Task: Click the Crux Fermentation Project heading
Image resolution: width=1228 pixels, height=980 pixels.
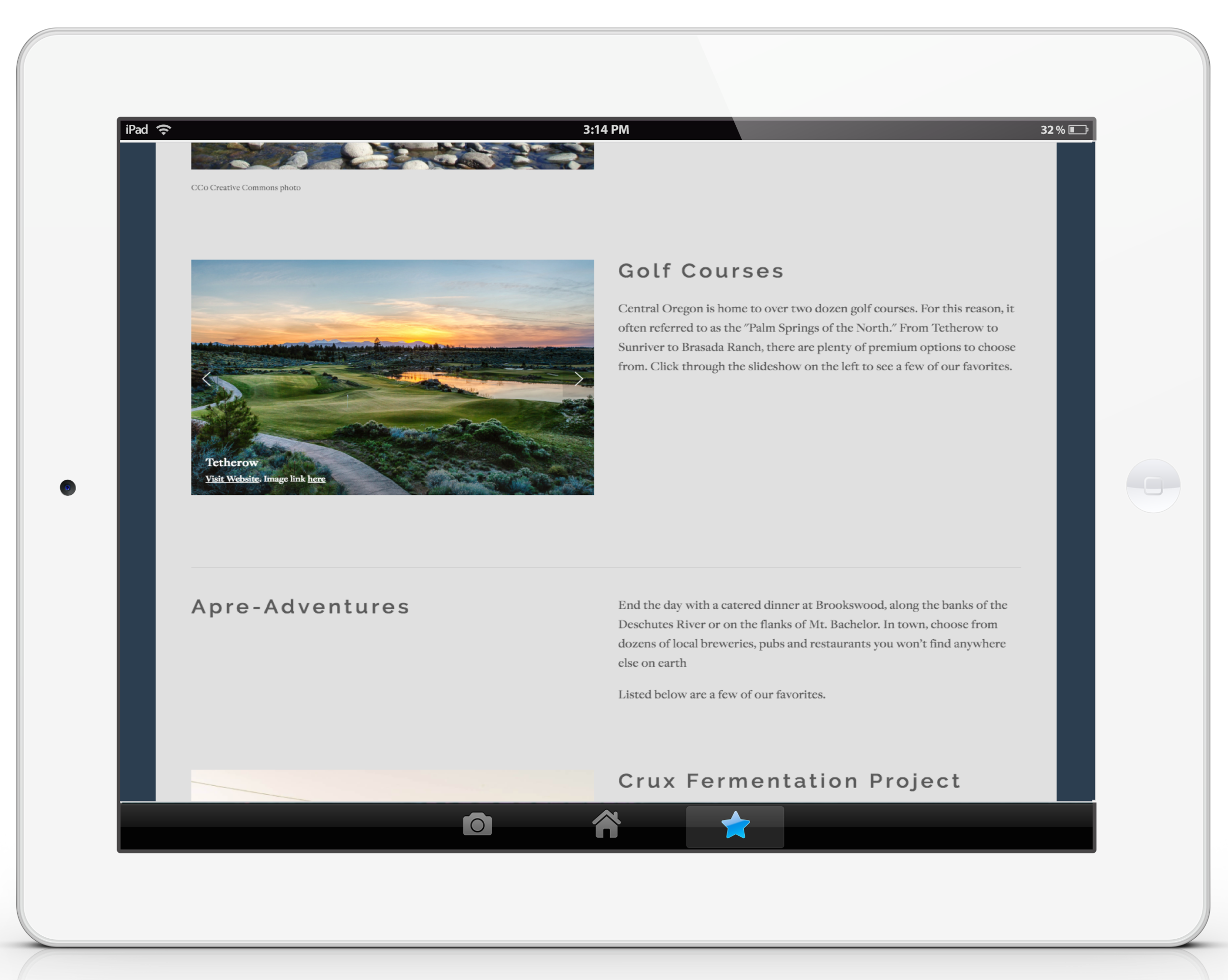Action: pyautogui.click(x=789, y=781)
